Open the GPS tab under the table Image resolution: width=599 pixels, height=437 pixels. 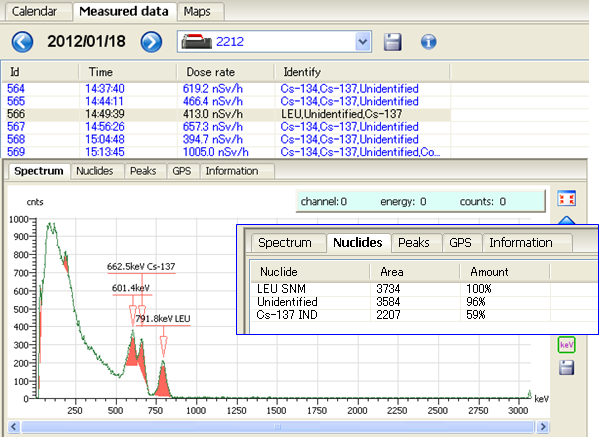point(182,171)
